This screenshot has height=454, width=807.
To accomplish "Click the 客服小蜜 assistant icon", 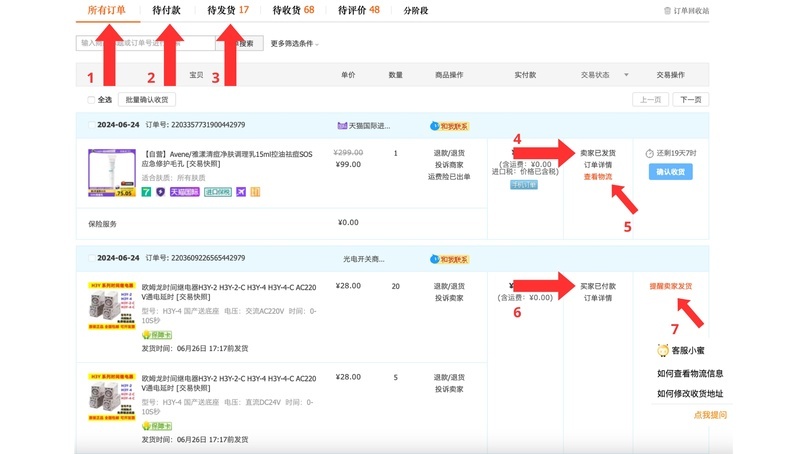I will point(662,351).
